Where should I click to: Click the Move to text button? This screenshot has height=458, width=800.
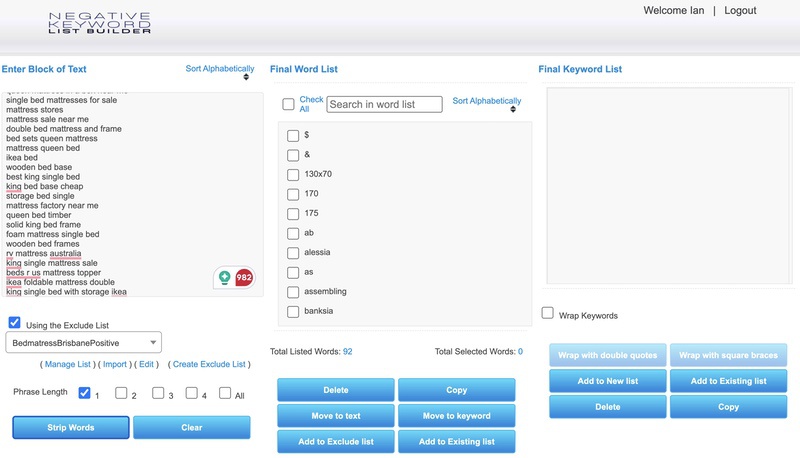(x=336, y=416)
